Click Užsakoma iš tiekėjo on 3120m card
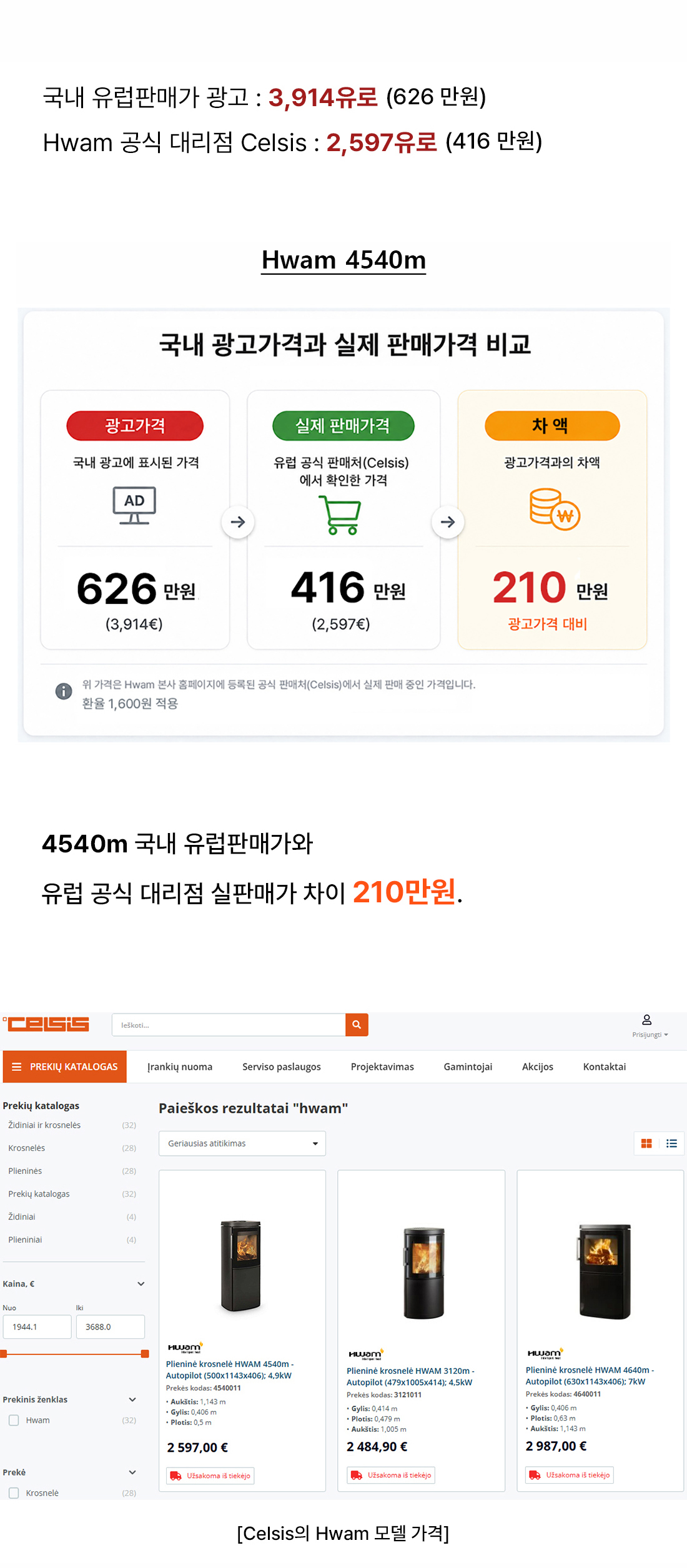This screenshot has height=1568, width=687. (x=391, y=1475)
